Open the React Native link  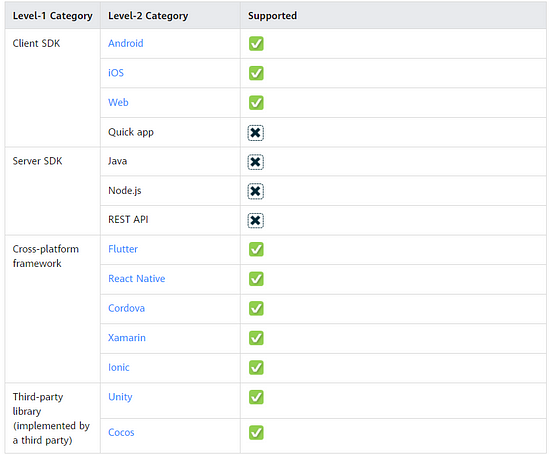pyautogui.click(x=137, y=279)
